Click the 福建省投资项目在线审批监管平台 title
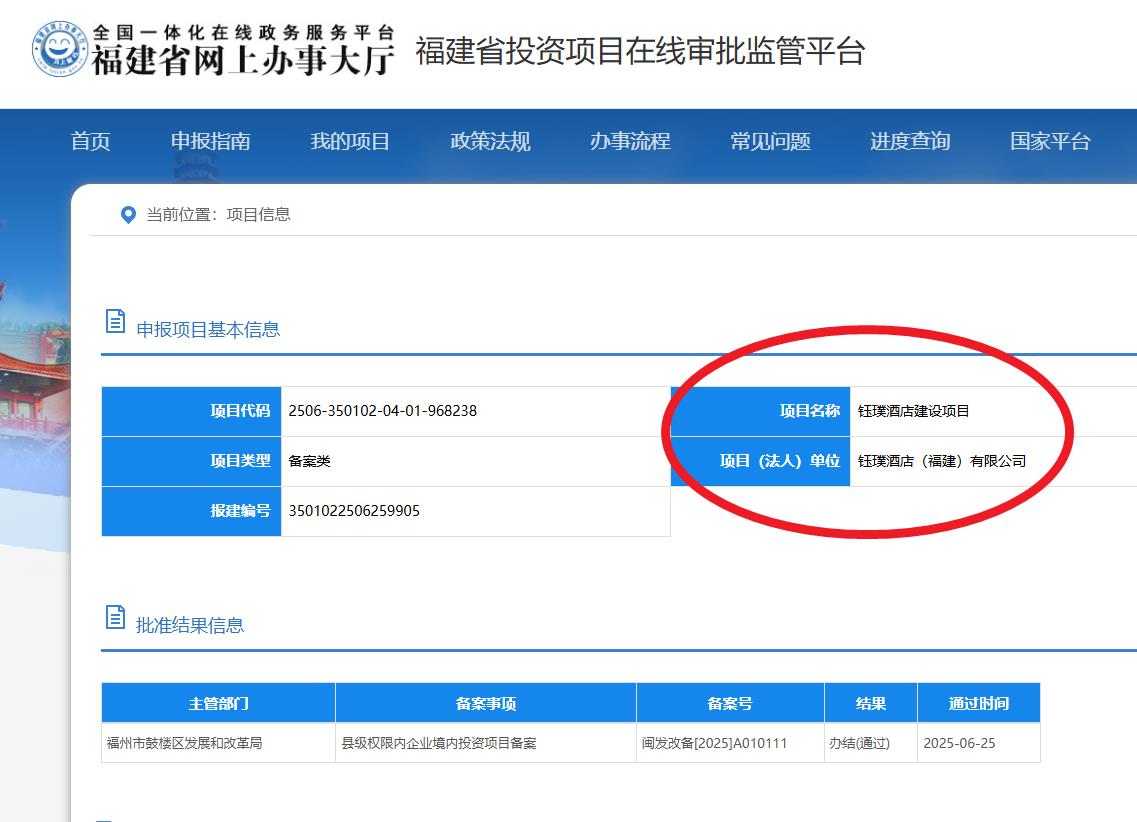The image size is (1137, 822). pyautogui.click(x=640, y=51)
